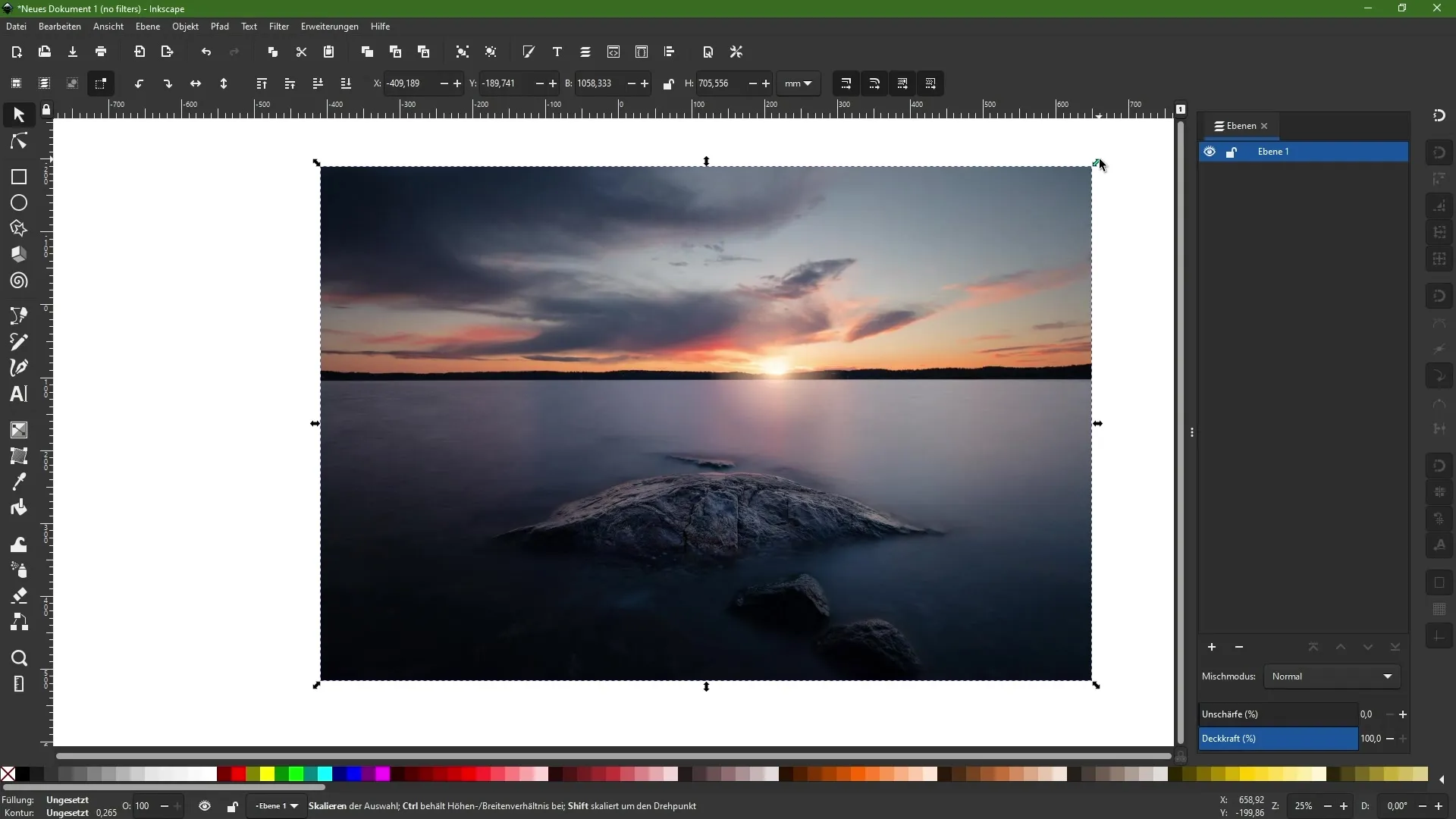Toggle the guide lock at ruler corner

[x=46, y=110]
